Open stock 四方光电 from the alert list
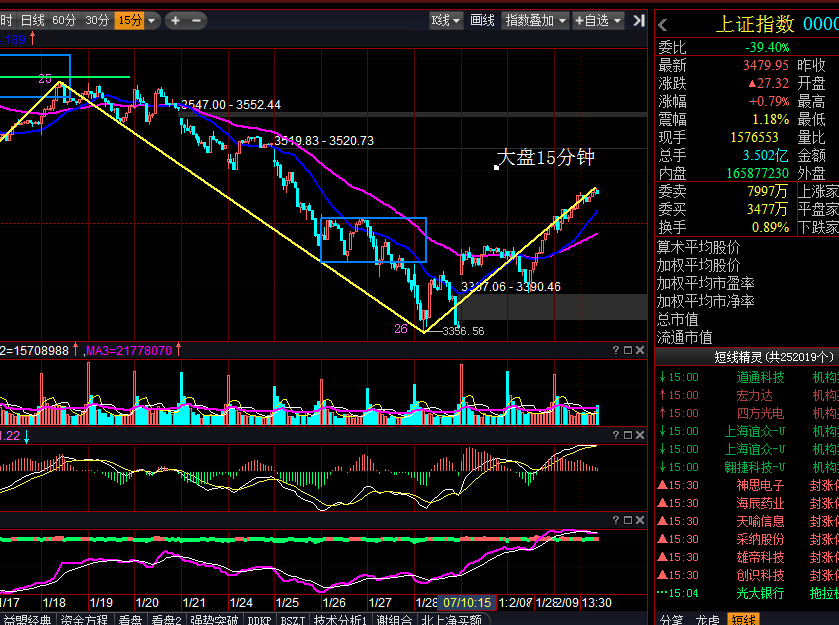 coord(760,413)
